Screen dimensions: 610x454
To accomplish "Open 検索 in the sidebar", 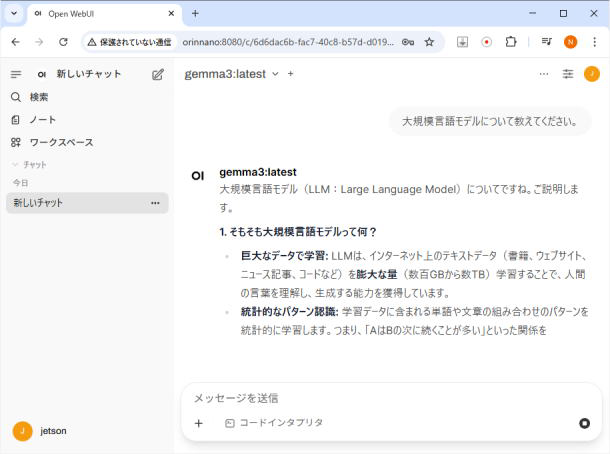I will pyautogui.click(x=38, y=97).
